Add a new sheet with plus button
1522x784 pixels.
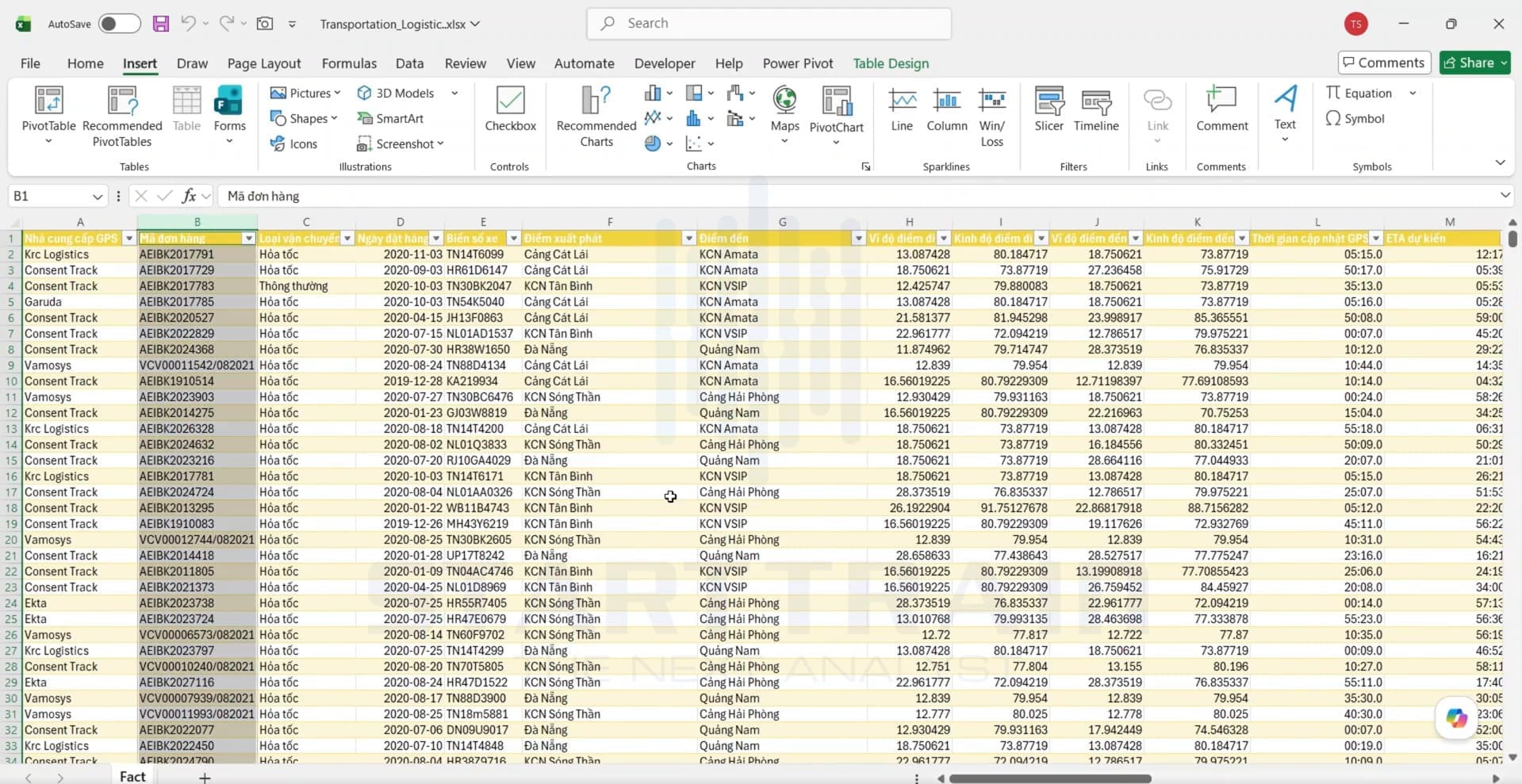coord(205,778)
